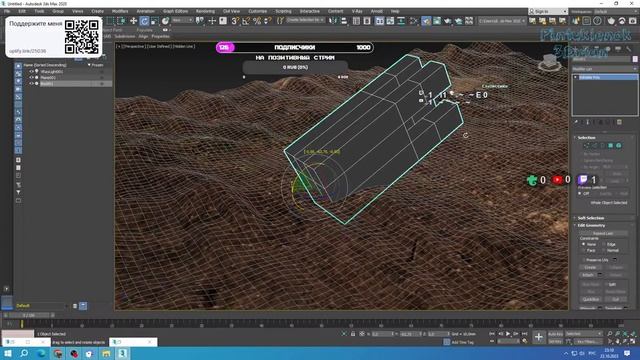
Task: Click the Rectangular Selection Region icon
Action: pyautogui.click(x=110, y=21)
